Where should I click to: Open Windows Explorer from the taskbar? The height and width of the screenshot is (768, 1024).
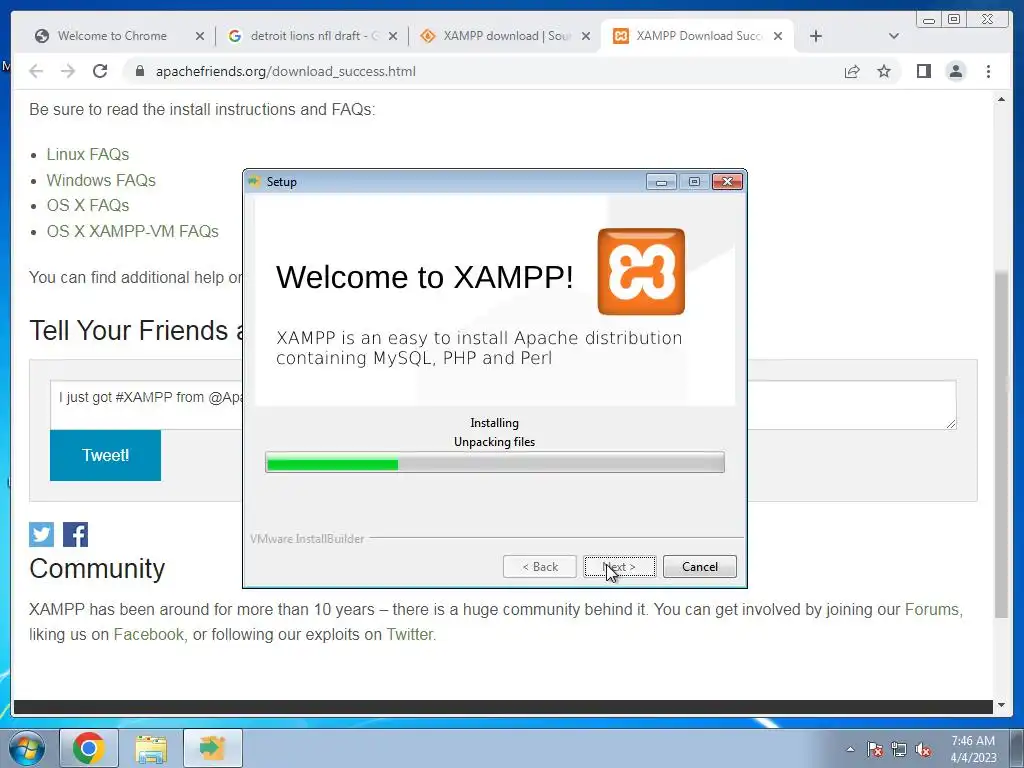151,748
